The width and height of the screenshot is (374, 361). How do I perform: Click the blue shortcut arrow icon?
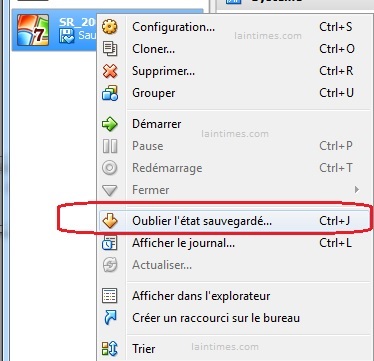point(110,318)
